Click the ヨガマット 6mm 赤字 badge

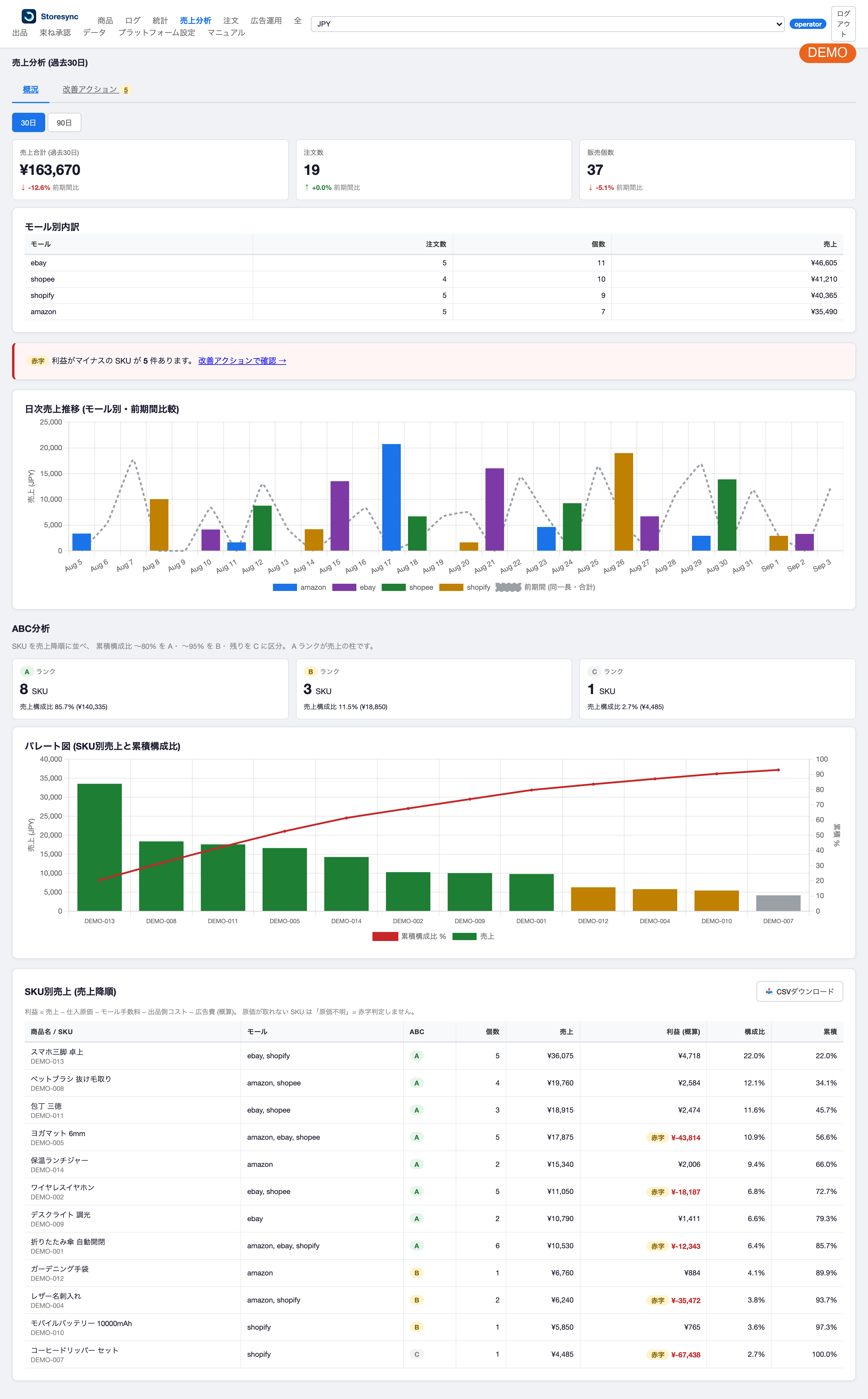(x=657, y=1138)
